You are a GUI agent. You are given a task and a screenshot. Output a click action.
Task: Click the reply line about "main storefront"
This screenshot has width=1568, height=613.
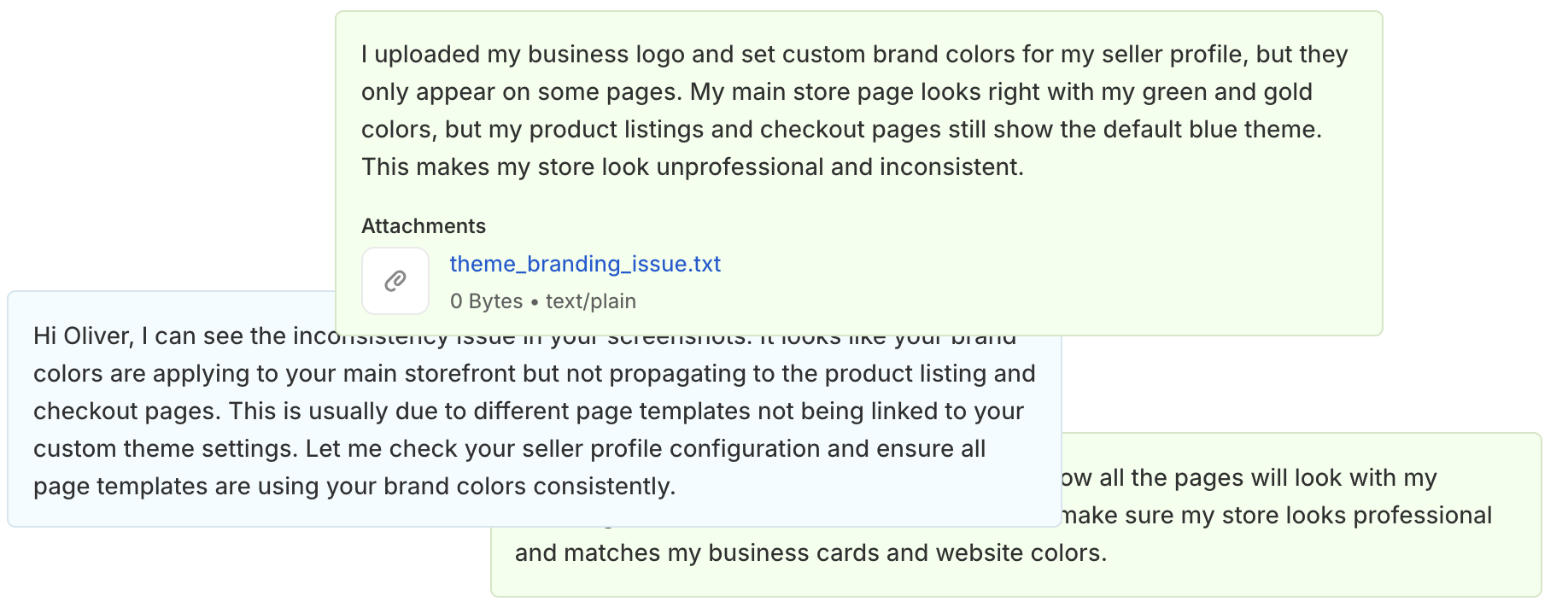click(534, 374)
